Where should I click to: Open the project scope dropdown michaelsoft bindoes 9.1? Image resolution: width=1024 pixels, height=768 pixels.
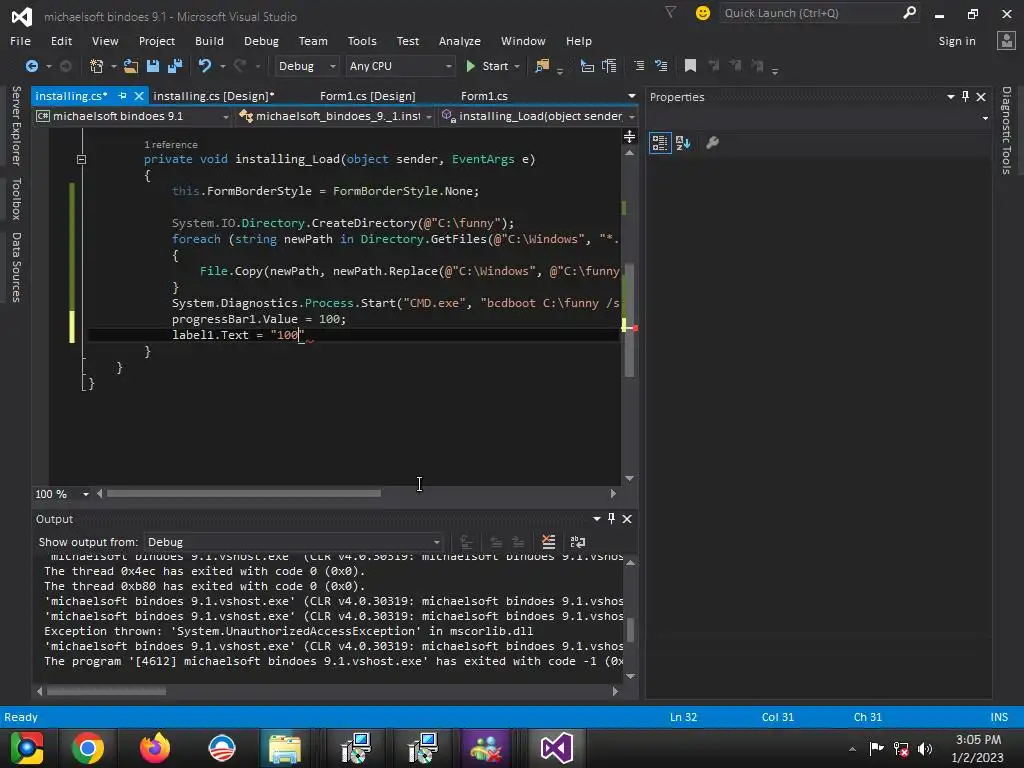click(x=133, y=116)
